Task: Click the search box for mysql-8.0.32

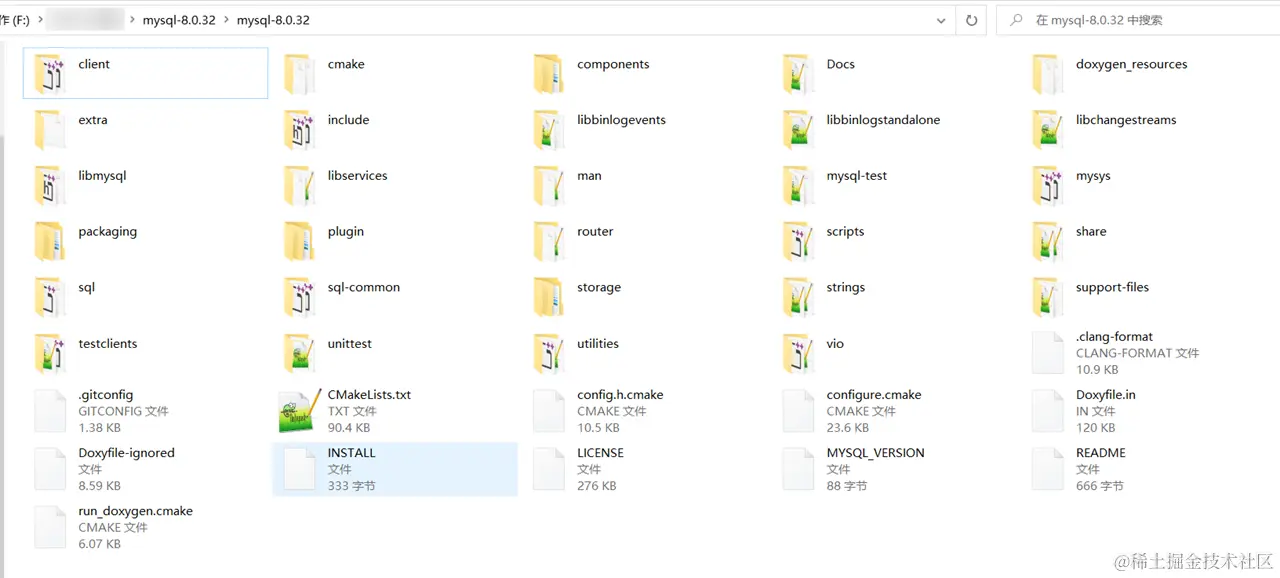Action: click(x=1138, y=20)
